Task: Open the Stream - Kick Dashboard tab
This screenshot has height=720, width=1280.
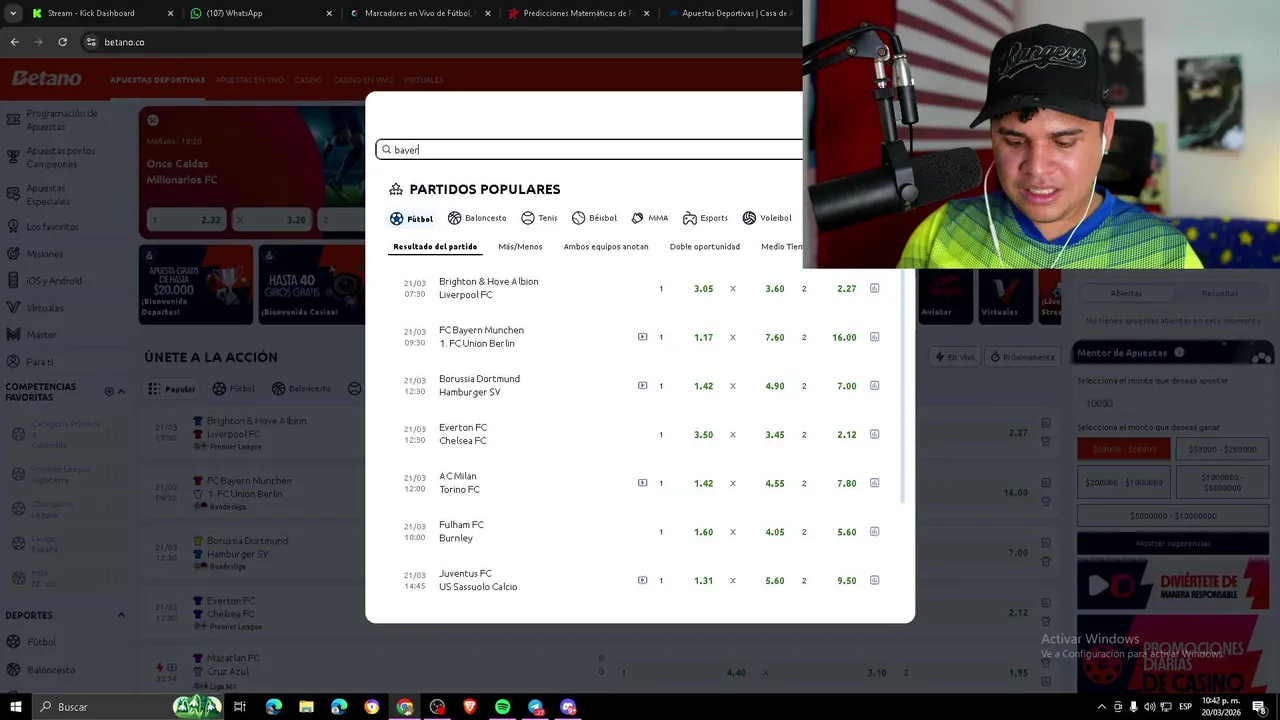Action: [x=102, y=13]
